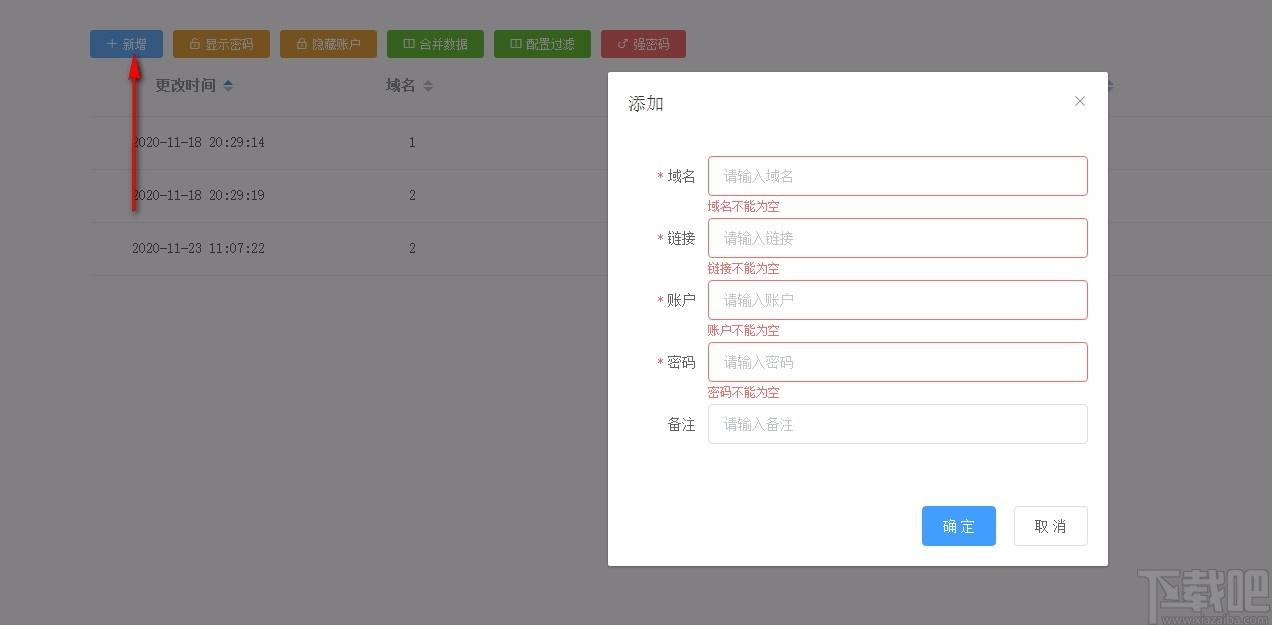Click the 备注 field label
This screenshot has height=625, width=1272.
pos(681,425)
